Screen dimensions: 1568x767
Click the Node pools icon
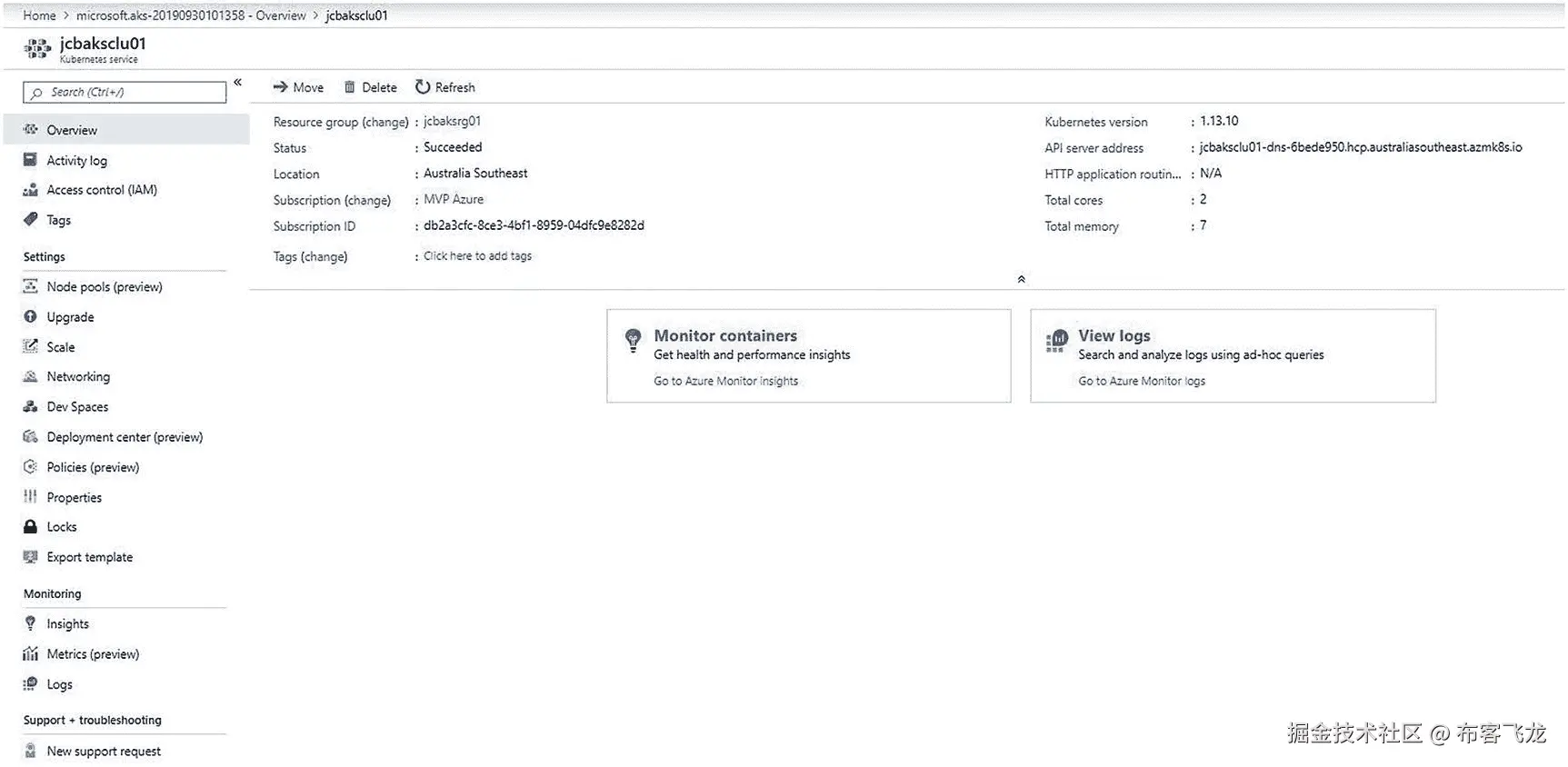point(30,286)
